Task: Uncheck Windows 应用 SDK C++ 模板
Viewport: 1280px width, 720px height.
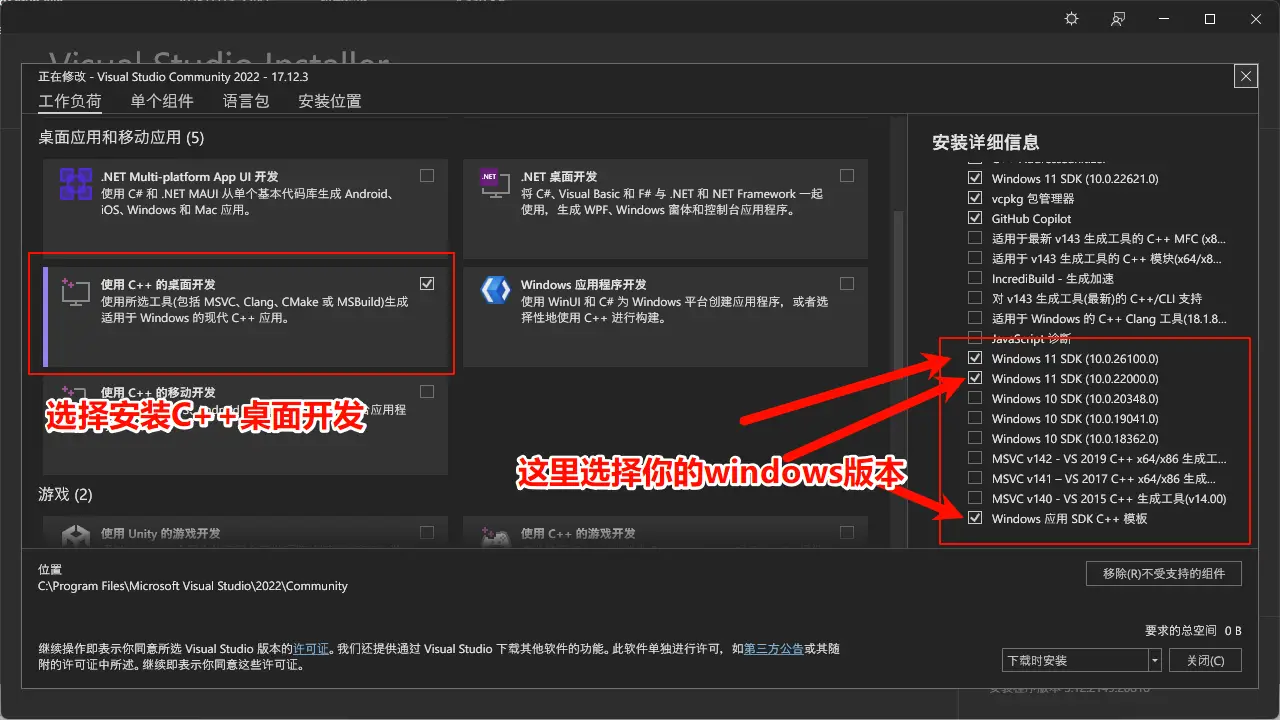Action: pos(975,518)
